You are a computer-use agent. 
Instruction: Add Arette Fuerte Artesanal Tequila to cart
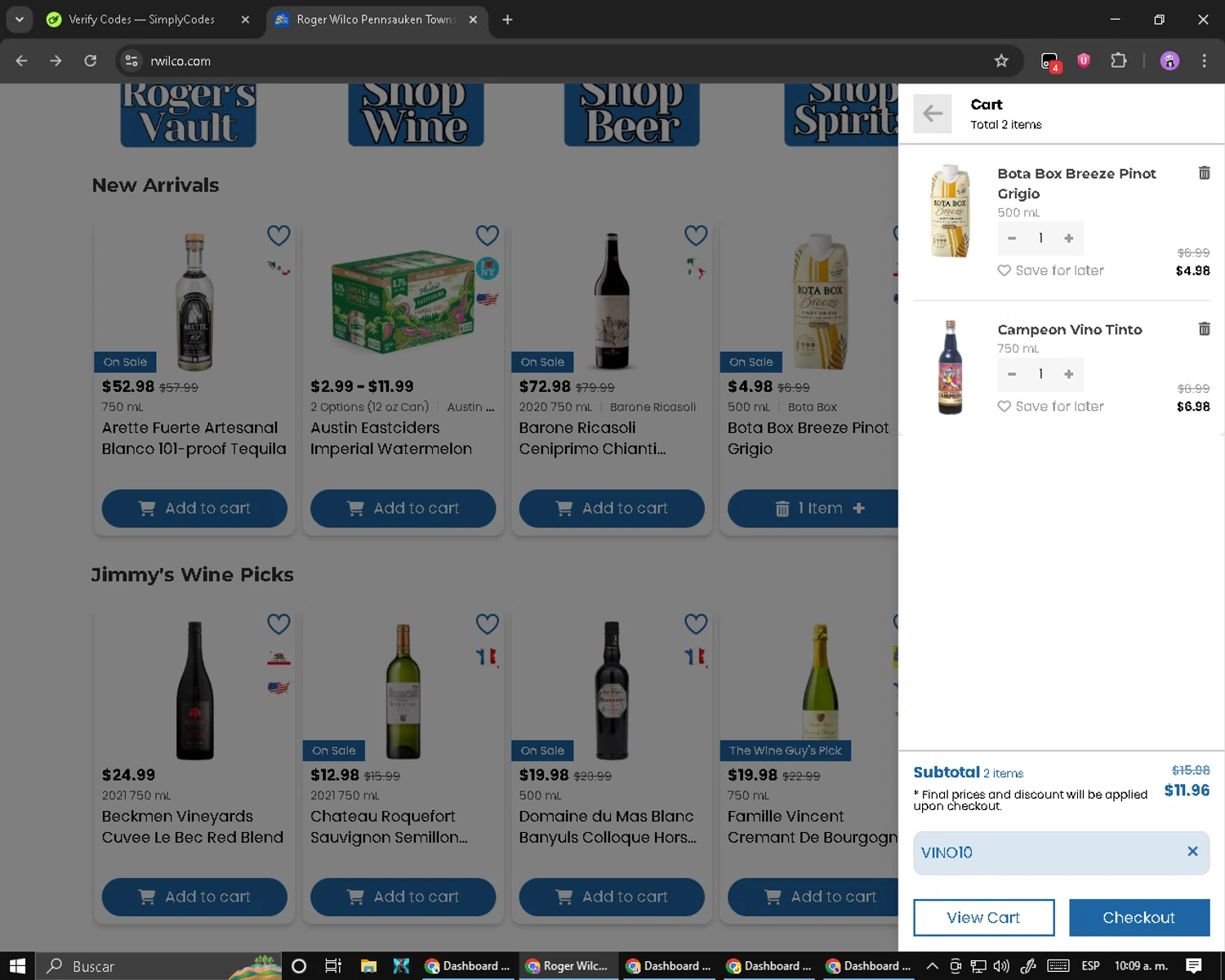pyautogui.click(x=194, y=508)
